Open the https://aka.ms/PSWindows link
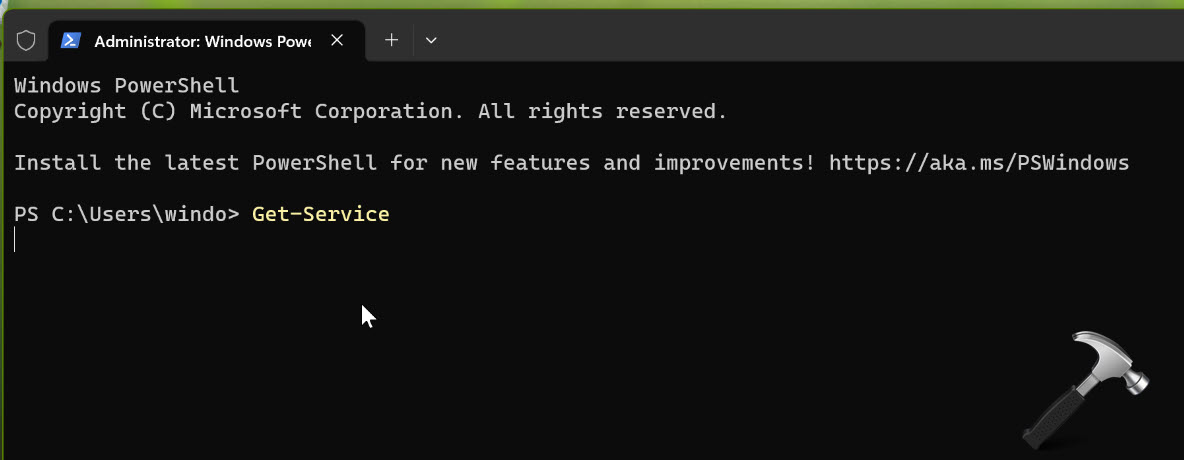 coord(979,162)
